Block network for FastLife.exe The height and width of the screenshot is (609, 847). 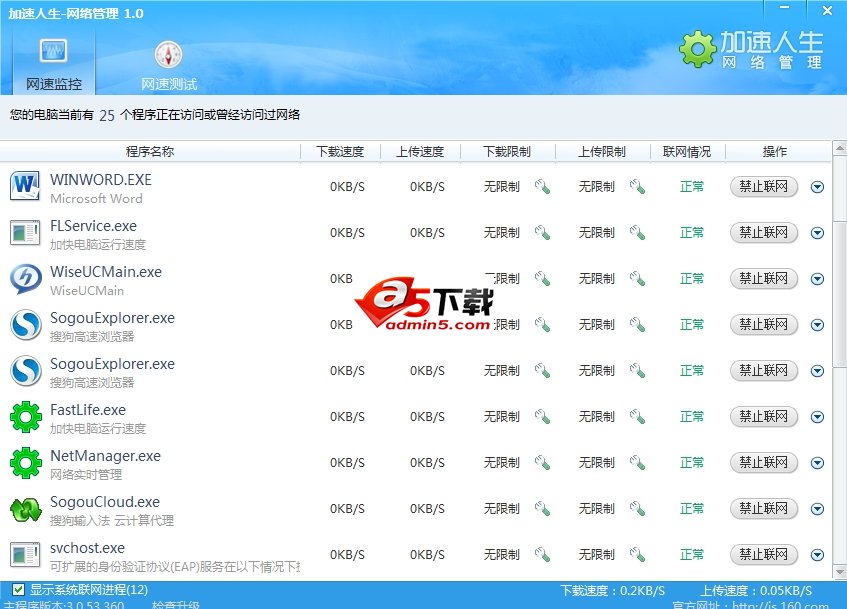(x=764, y=416)
